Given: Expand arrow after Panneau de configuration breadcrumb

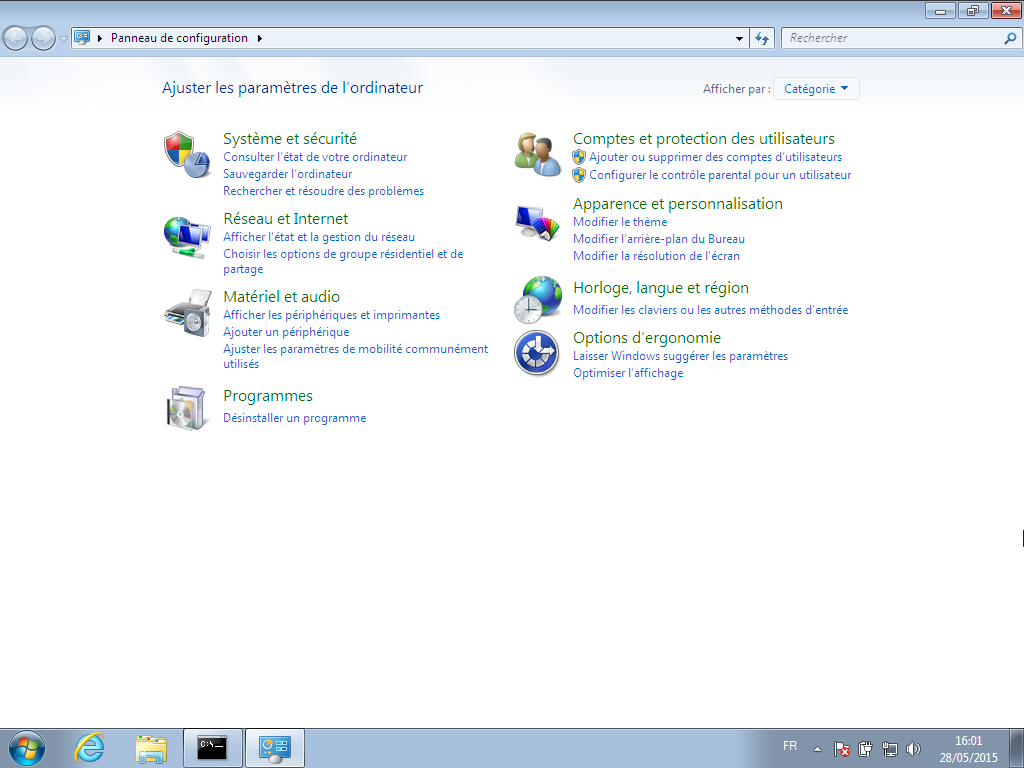Looking at the screenshot, I should pos(259,38).
